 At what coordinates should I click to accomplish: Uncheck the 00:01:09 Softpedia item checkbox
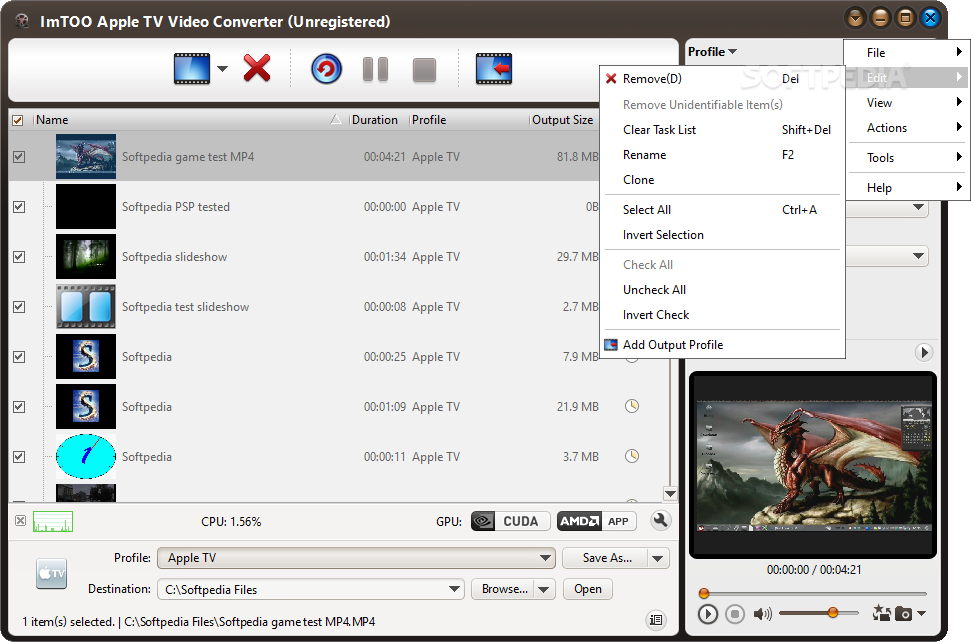tap(19, 407)
